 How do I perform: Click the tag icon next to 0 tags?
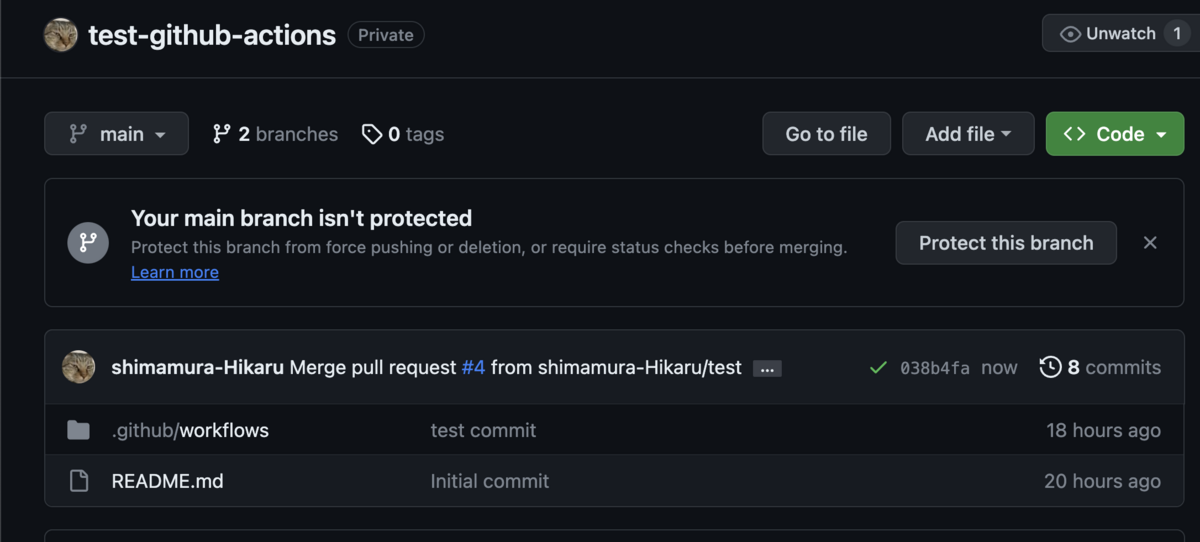[372, 134]
